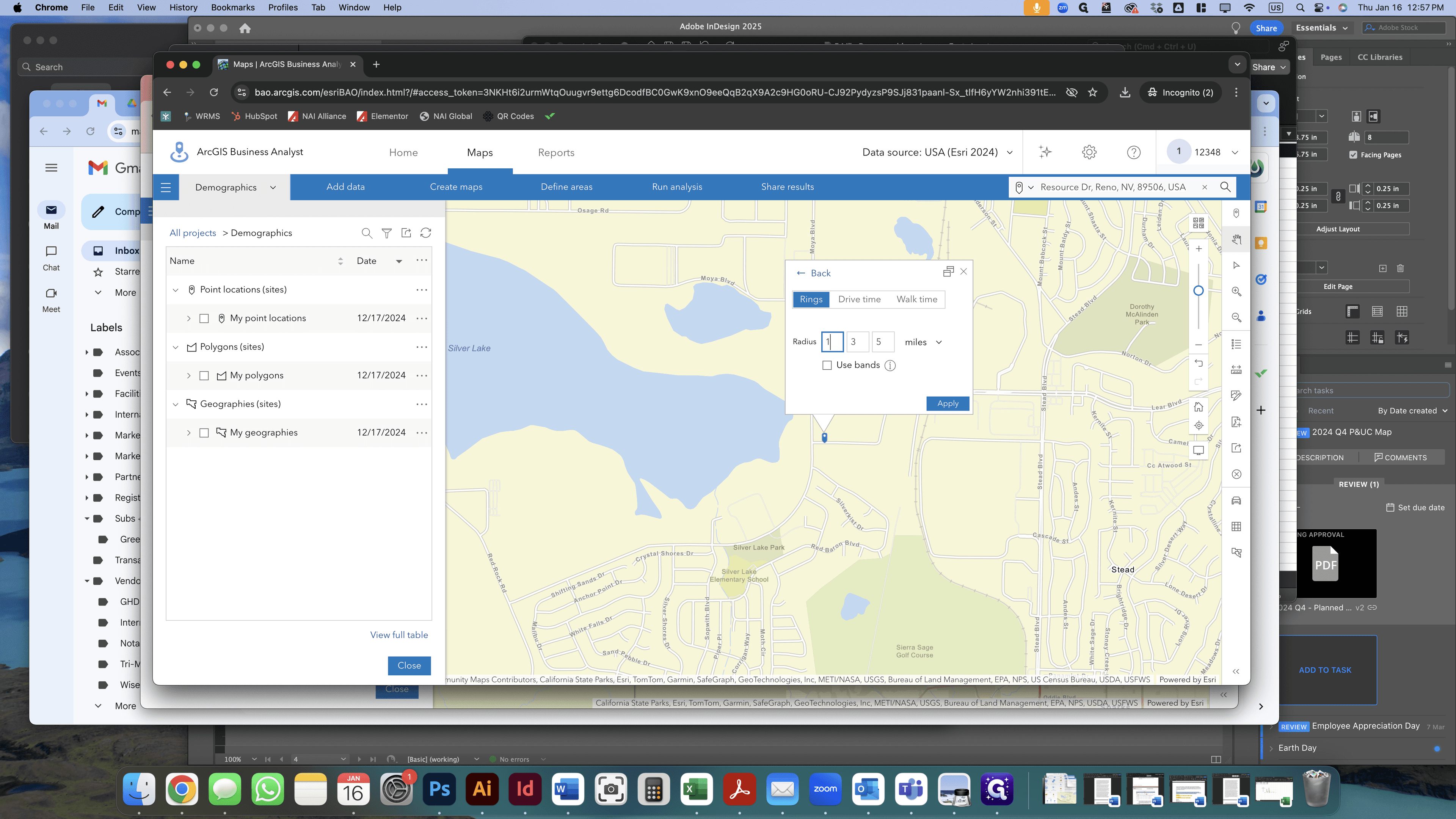This screenshot has height=819, width=1456.
Task: Click the map zoom slider handle
Action: (x=1198, y=290)
